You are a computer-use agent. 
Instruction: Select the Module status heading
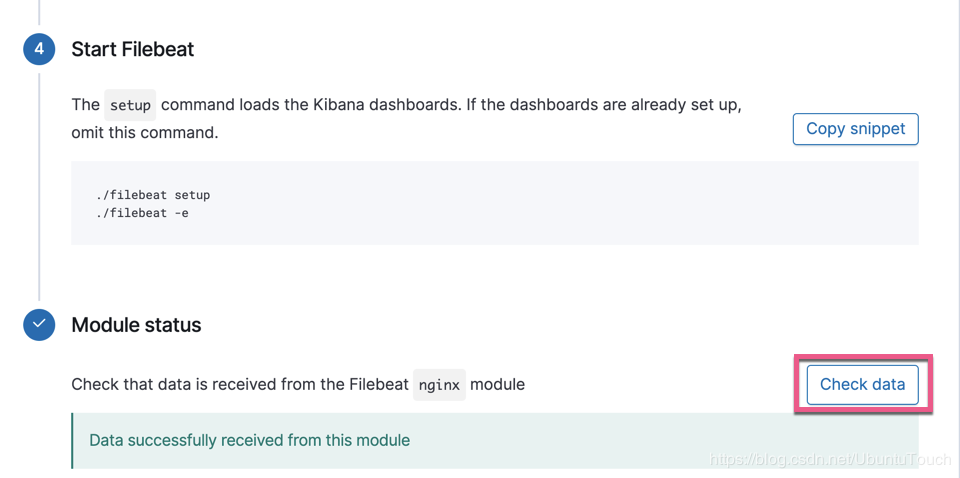[x=137, y=324]
